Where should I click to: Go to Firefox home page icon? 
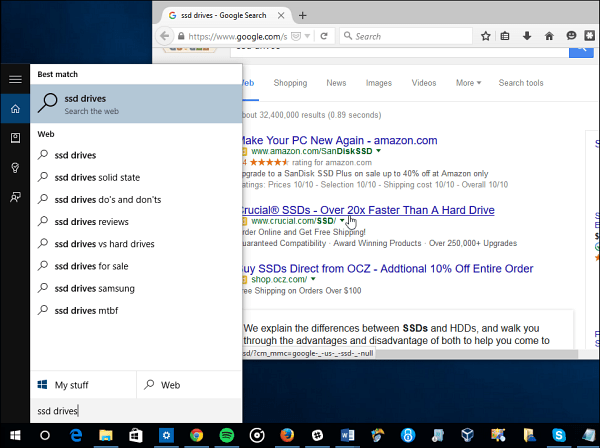(x=549, y=36)
